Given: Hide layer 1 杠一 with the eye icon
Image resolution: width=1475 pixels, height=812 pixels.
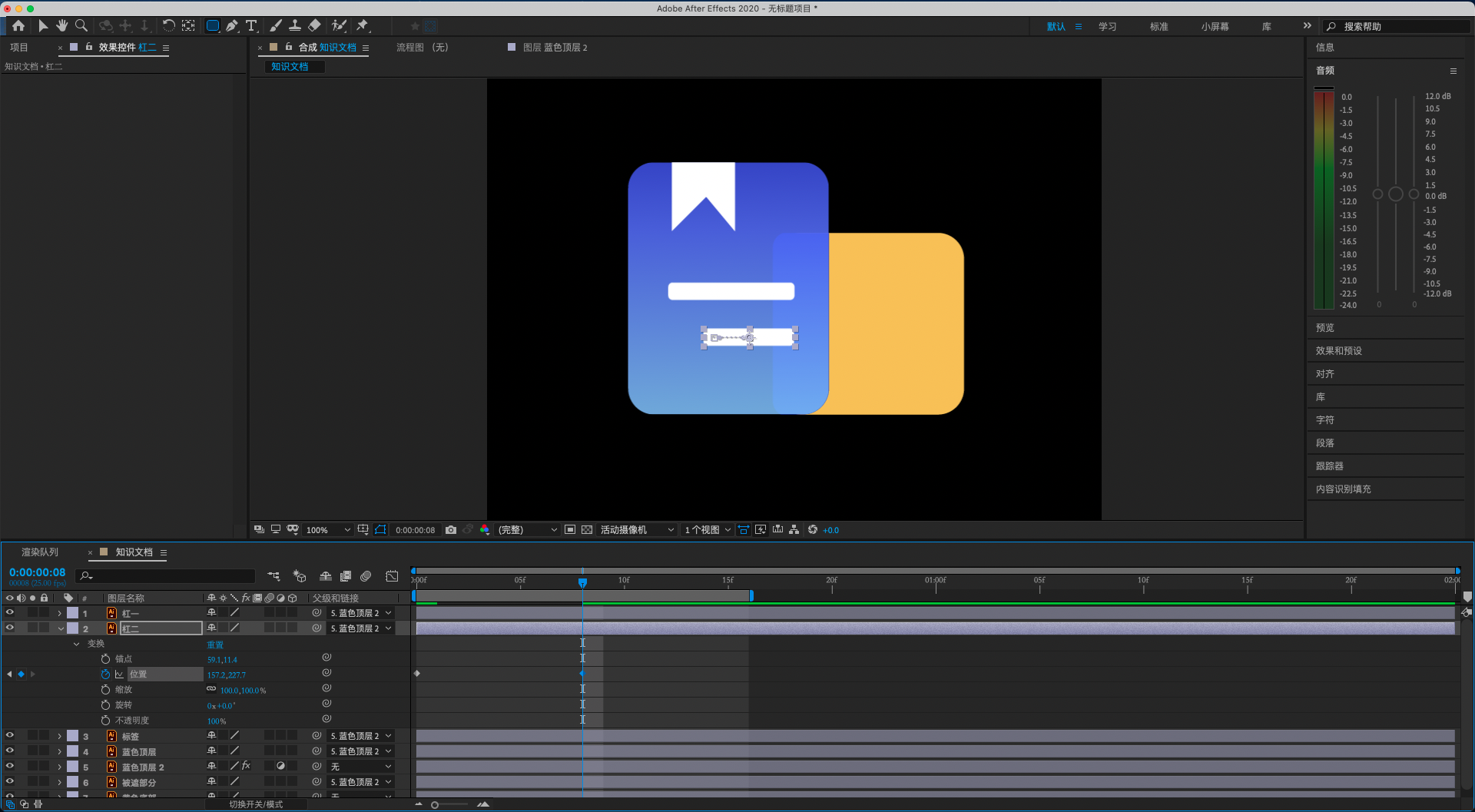Looking at the screenshot, I should click(x=10, y=613).
